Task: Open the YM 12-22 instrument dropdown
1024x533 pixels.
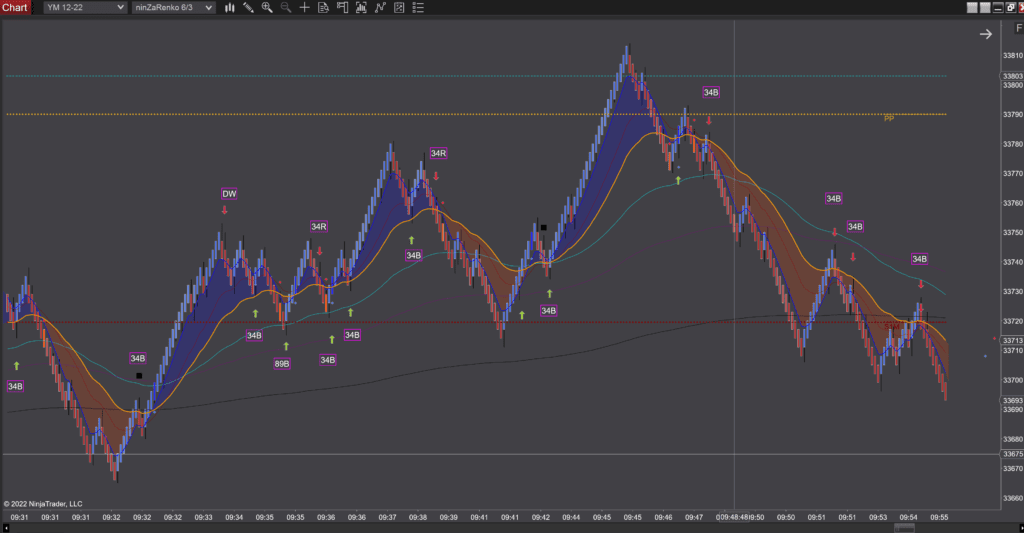Action: click(x=86, y=7)
